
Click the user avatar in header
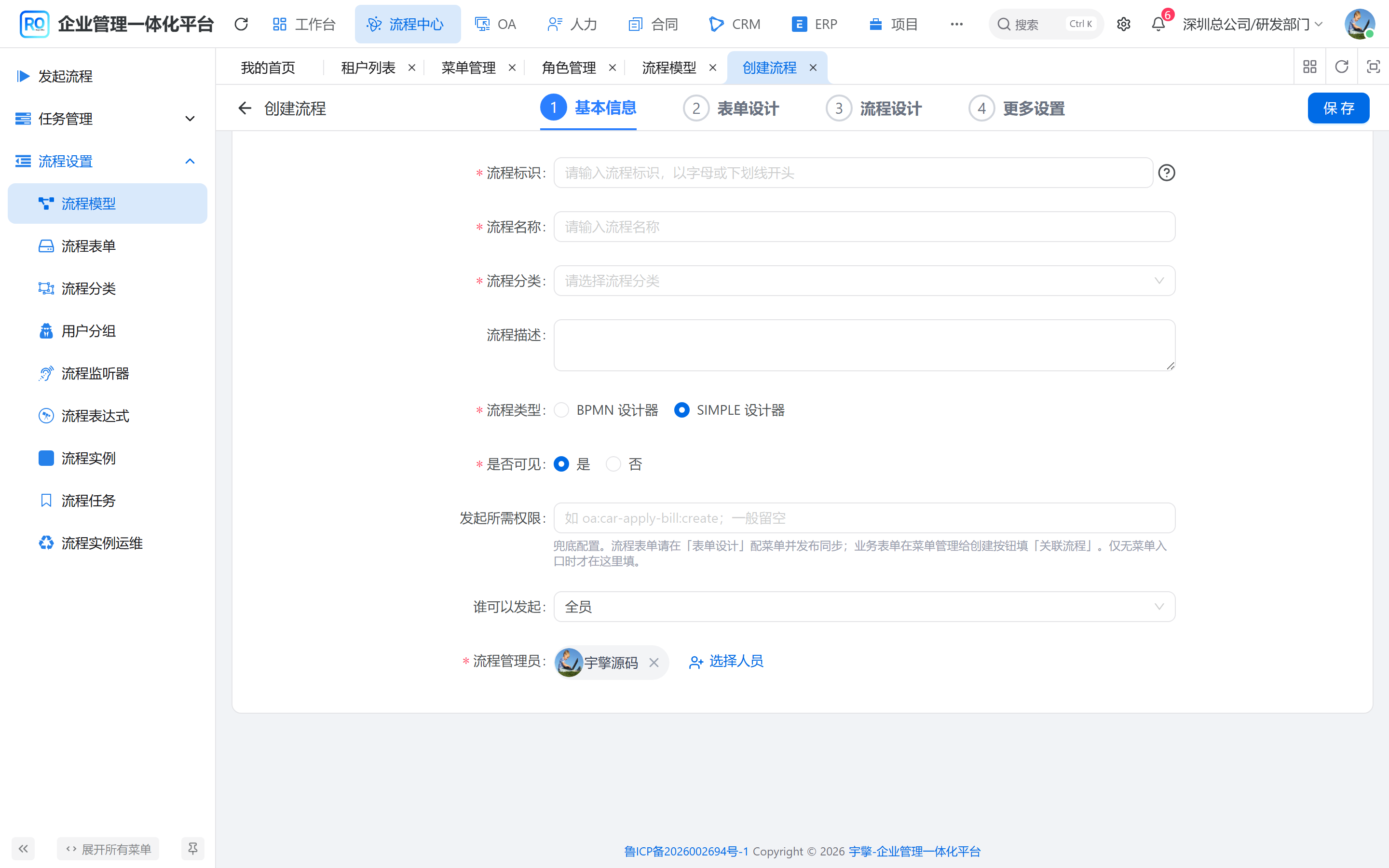click(1360, 24)
